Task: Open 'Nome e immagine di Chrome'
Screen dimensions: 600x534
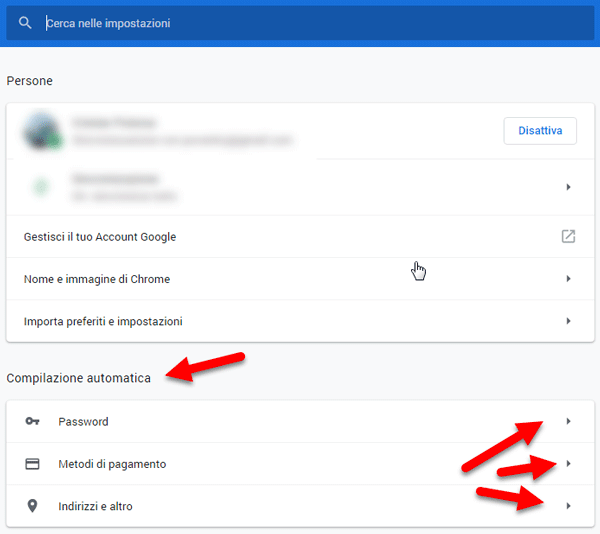Action: [x=300, y=279]
